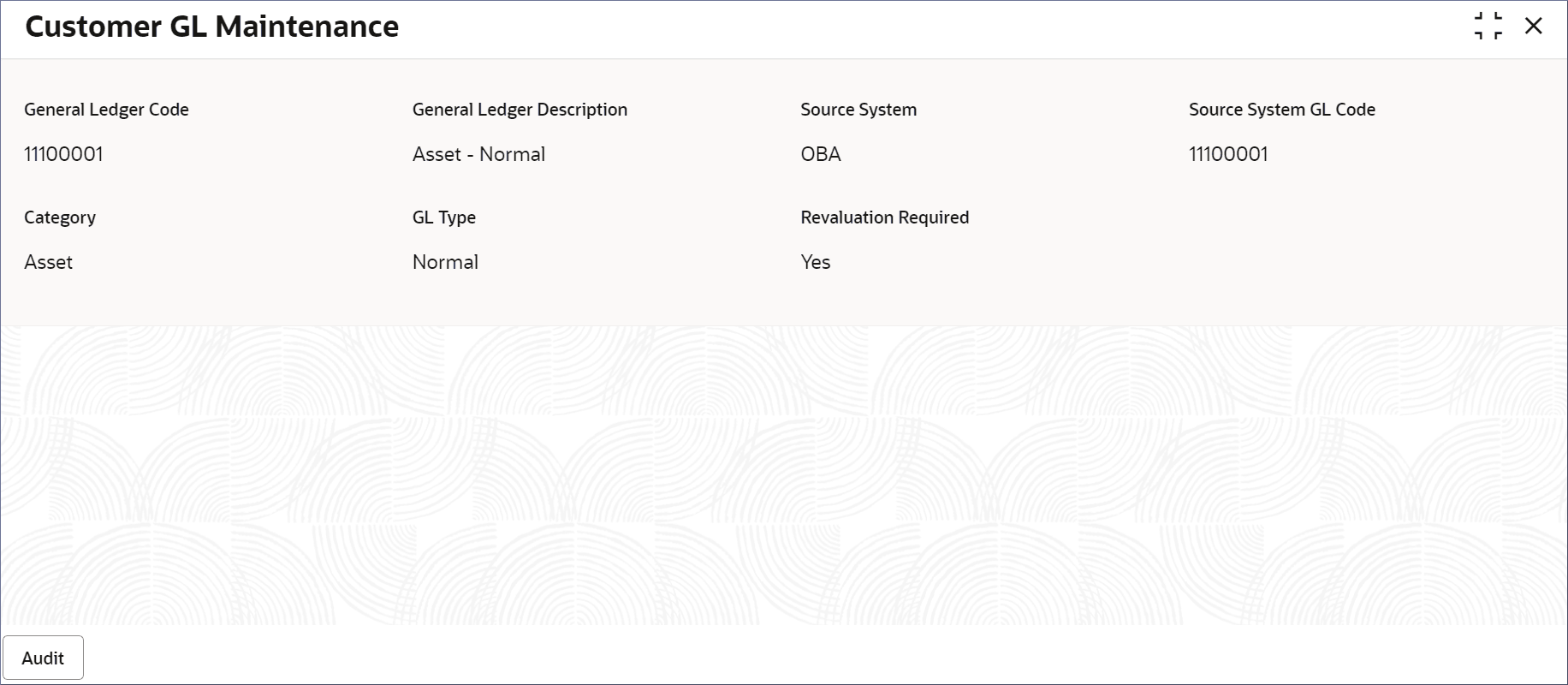Select the OBA source system value

821,154
